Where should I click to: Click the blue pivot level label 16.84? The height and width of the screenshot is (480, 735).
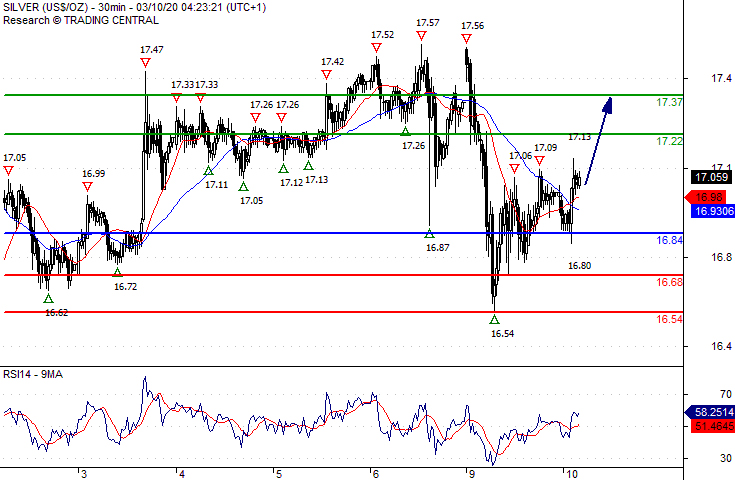click(669, 240)
